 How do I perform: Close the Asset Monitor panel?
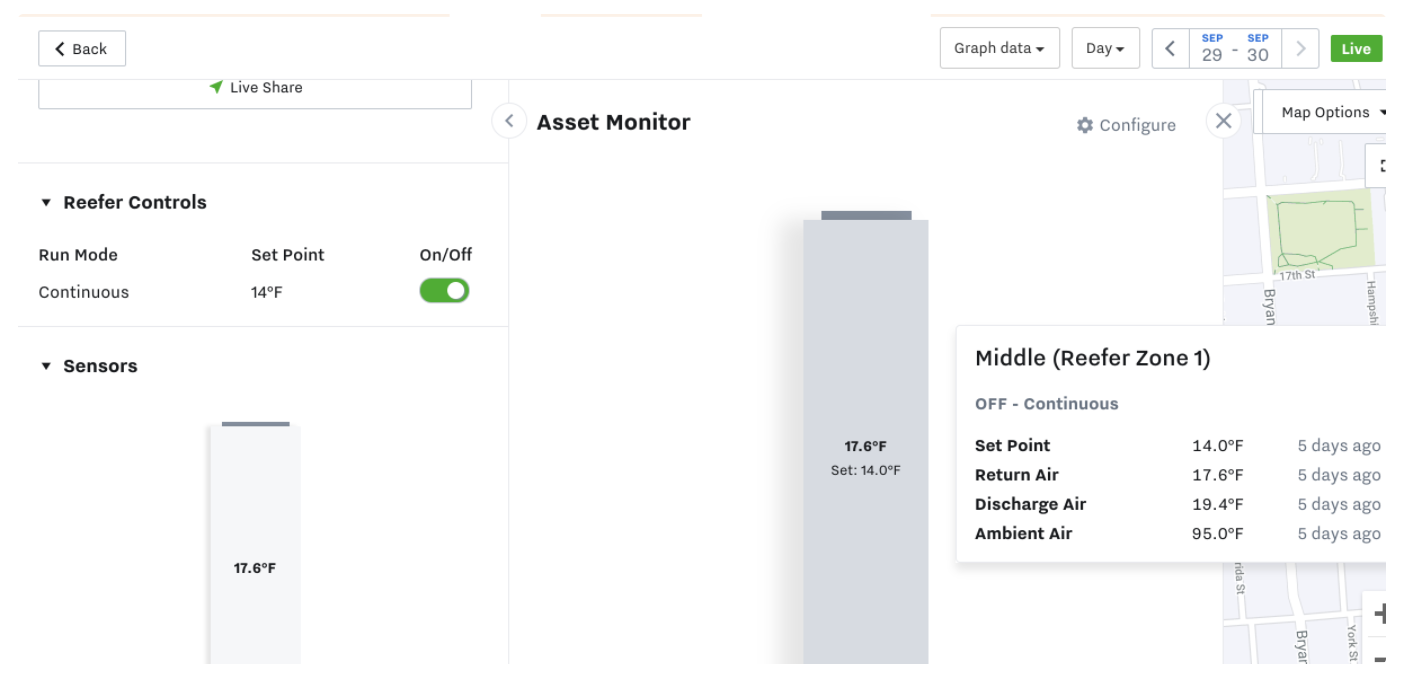[1223, 121]
